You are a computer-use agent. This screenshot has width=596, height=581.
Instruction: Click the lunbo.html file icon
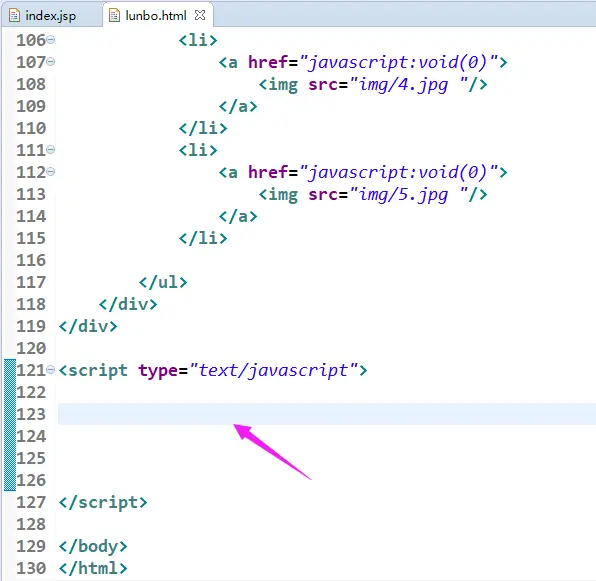(x=114, y=16)
